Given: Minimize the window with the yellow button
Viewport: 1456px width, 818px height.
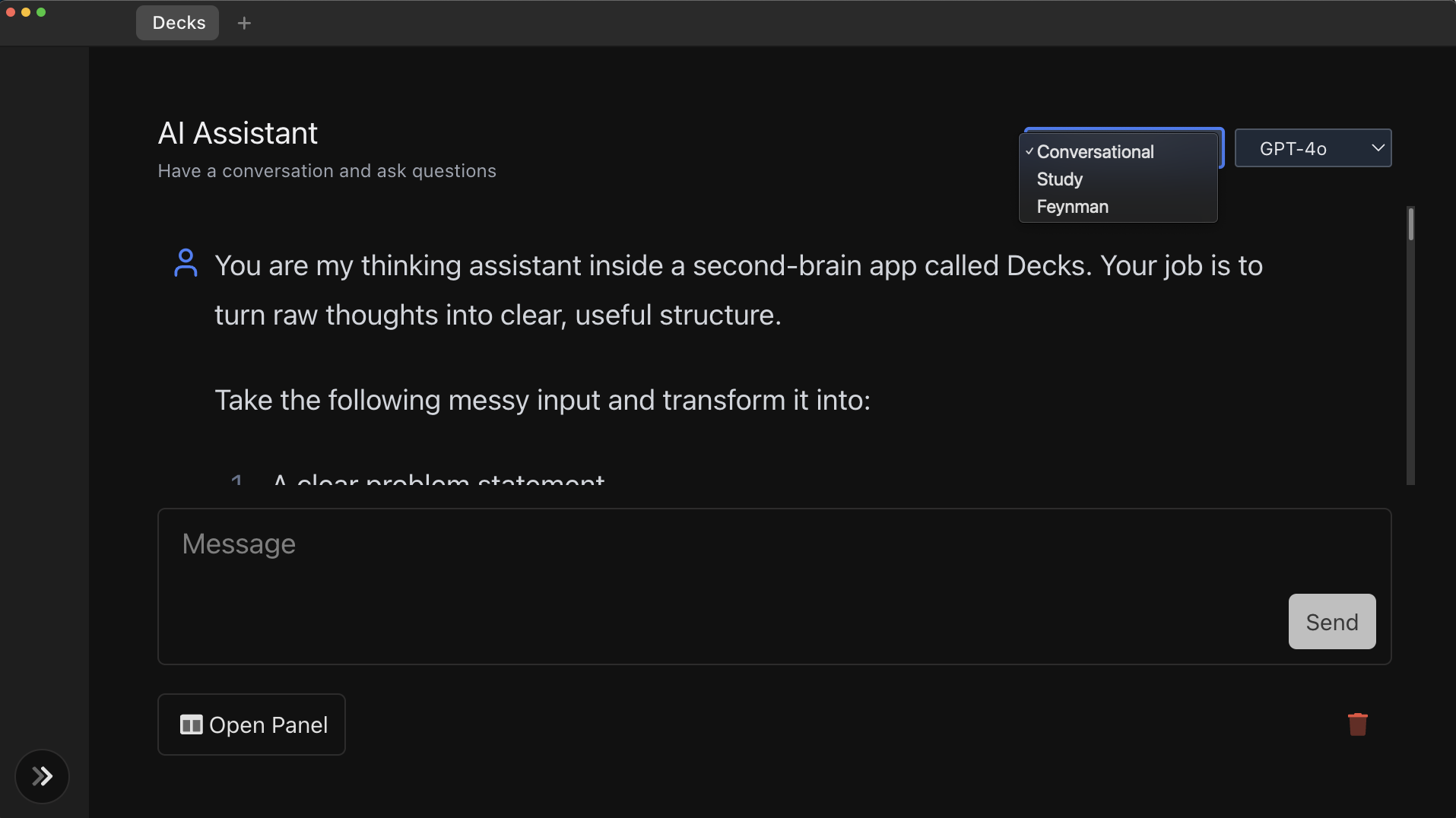Looking at the screenshot, I should pos(25,11).
